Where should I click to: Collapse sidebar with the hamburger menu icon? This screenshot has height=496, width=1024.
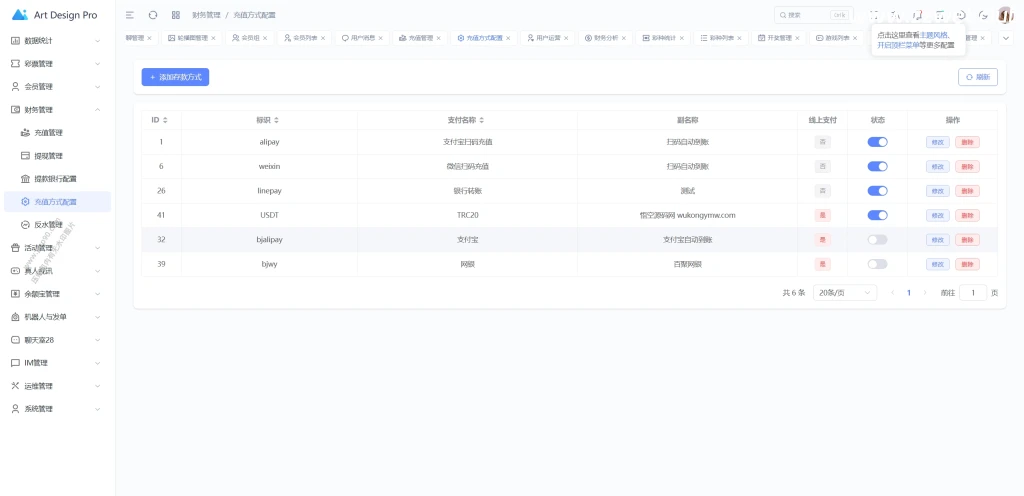coord(130,14)
